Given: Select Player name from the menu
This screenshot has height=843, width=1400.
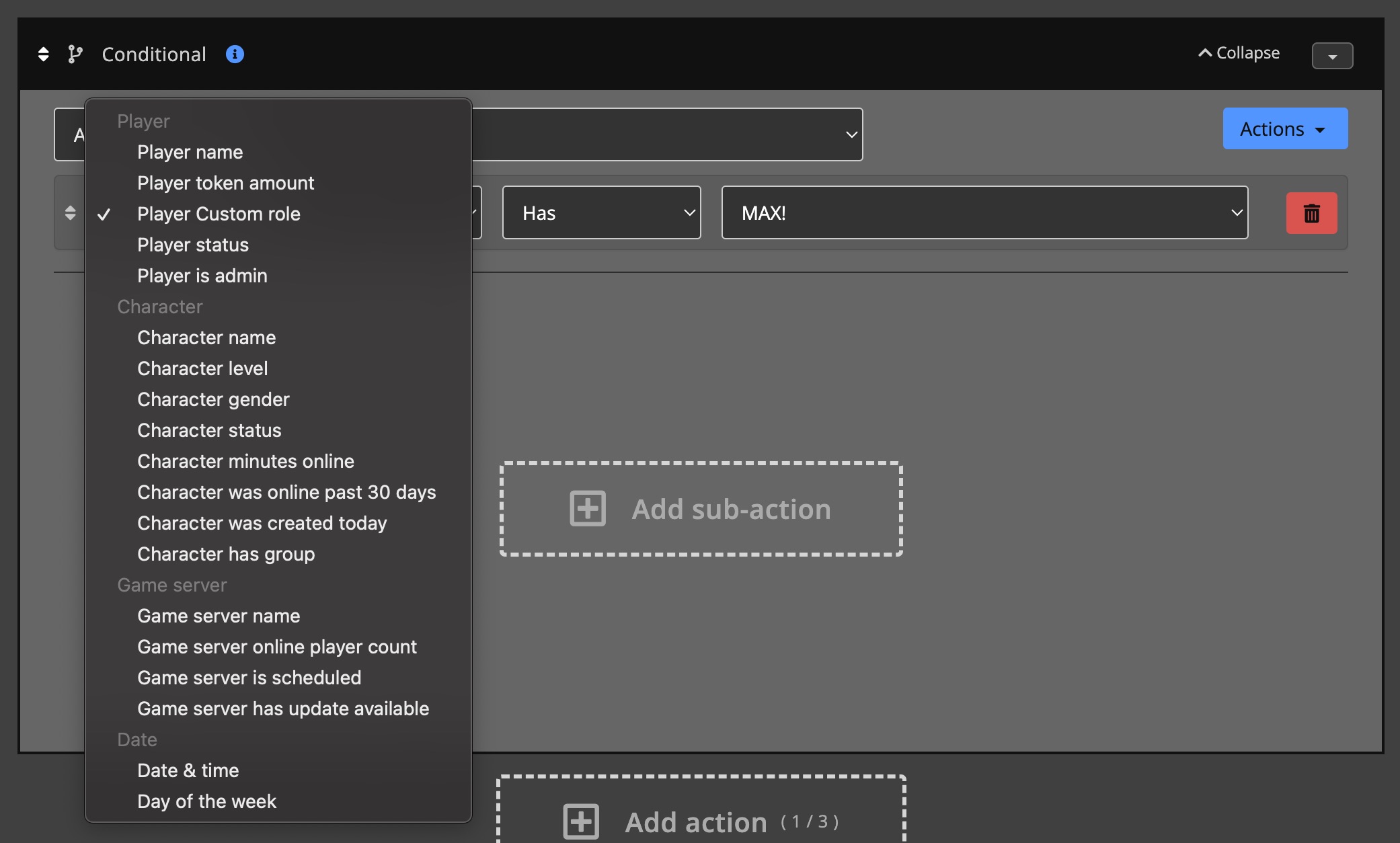Looking at the screenshot, I should tap(190, 152).
